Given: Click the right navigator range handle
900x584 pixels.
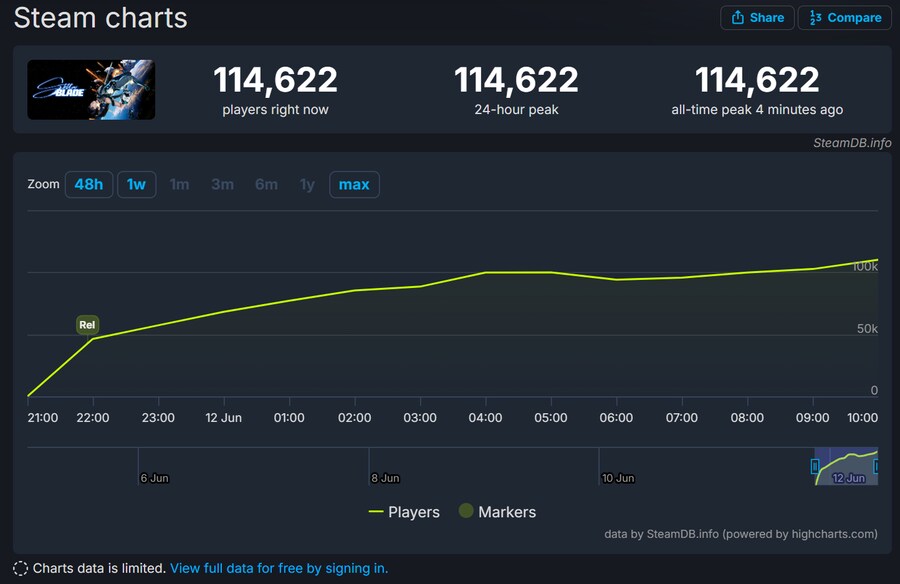Looking at the screenshot, I should (x=876, y=466).
